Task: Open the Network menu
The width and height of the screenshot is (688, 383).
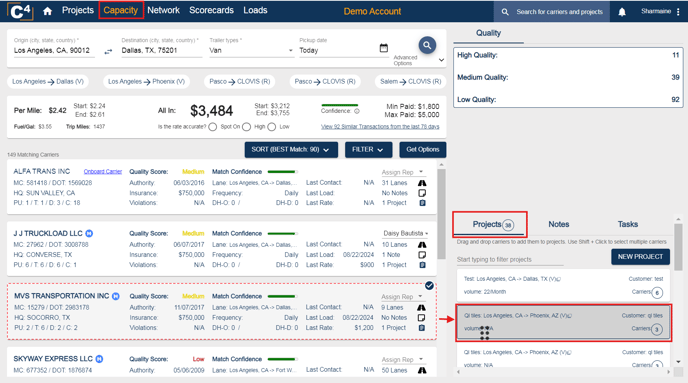Action: tap(163, 10)
